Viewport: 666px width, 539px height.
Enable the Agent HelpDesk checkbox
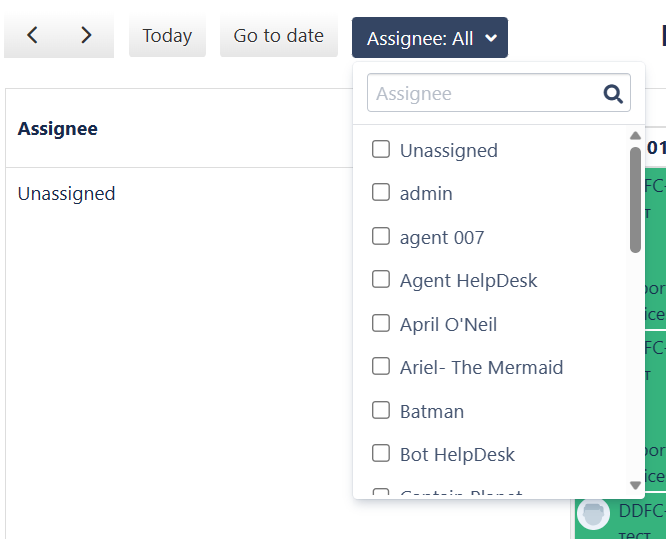[x=381, y=280]
